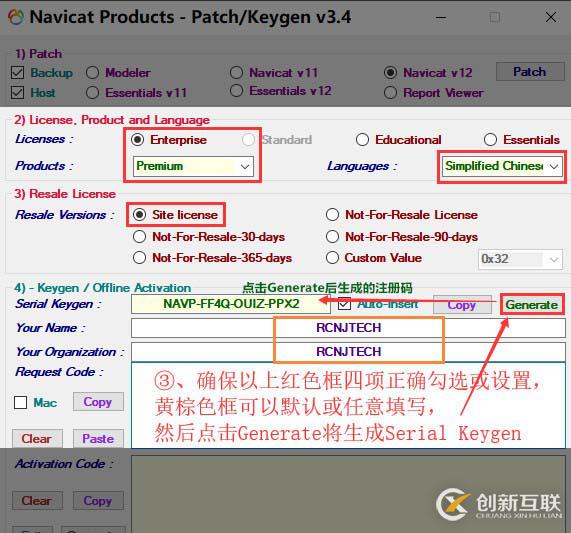Click Clear button under Activation Code

(37, 501)
